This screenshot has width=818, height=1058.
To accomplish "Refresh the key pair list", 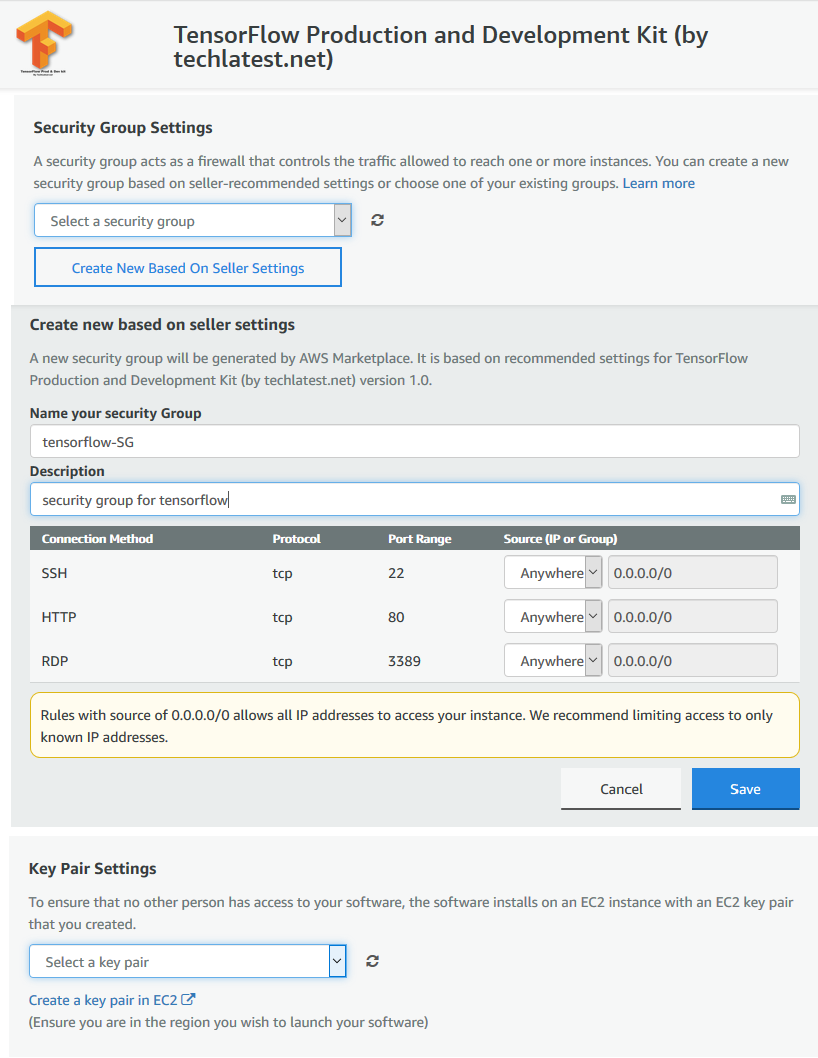I will point(372,961).
